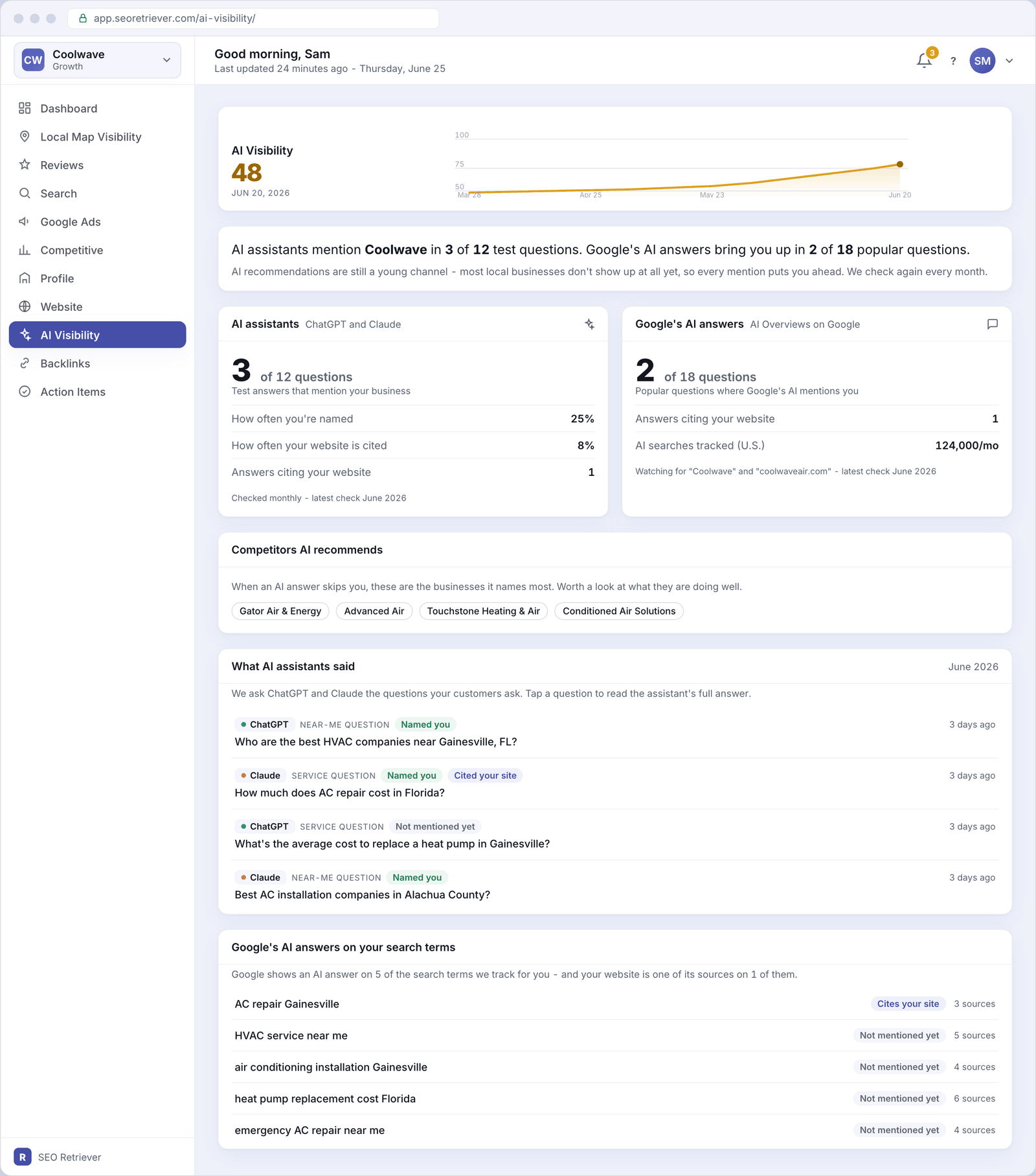Viewport: 1036px width, 1176px height.
Task: Click the Competitive bar chart icon
Action: point(25,250)
